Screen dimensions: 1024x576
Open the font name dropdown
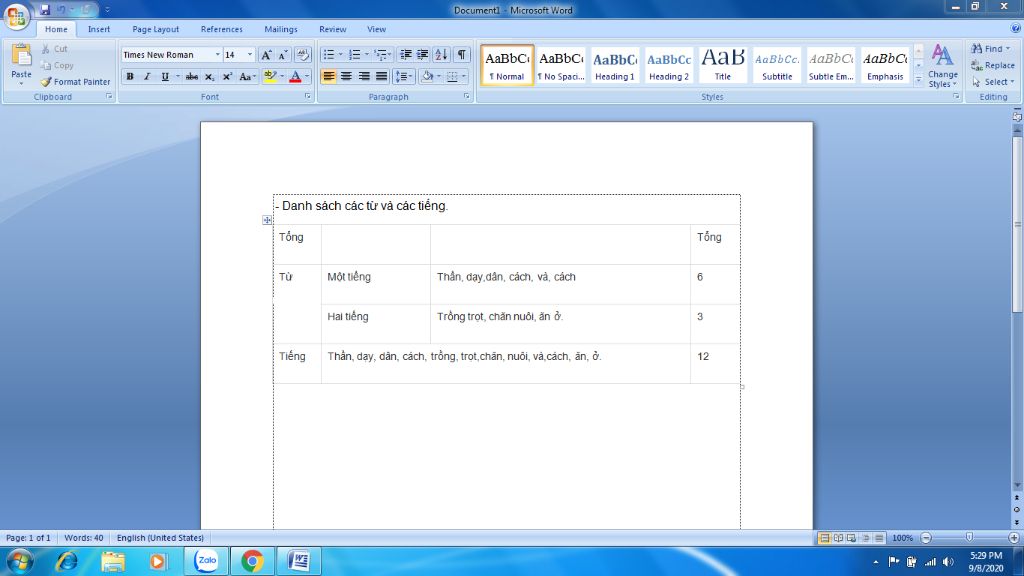pyautogui.click(x=217, y=55)
